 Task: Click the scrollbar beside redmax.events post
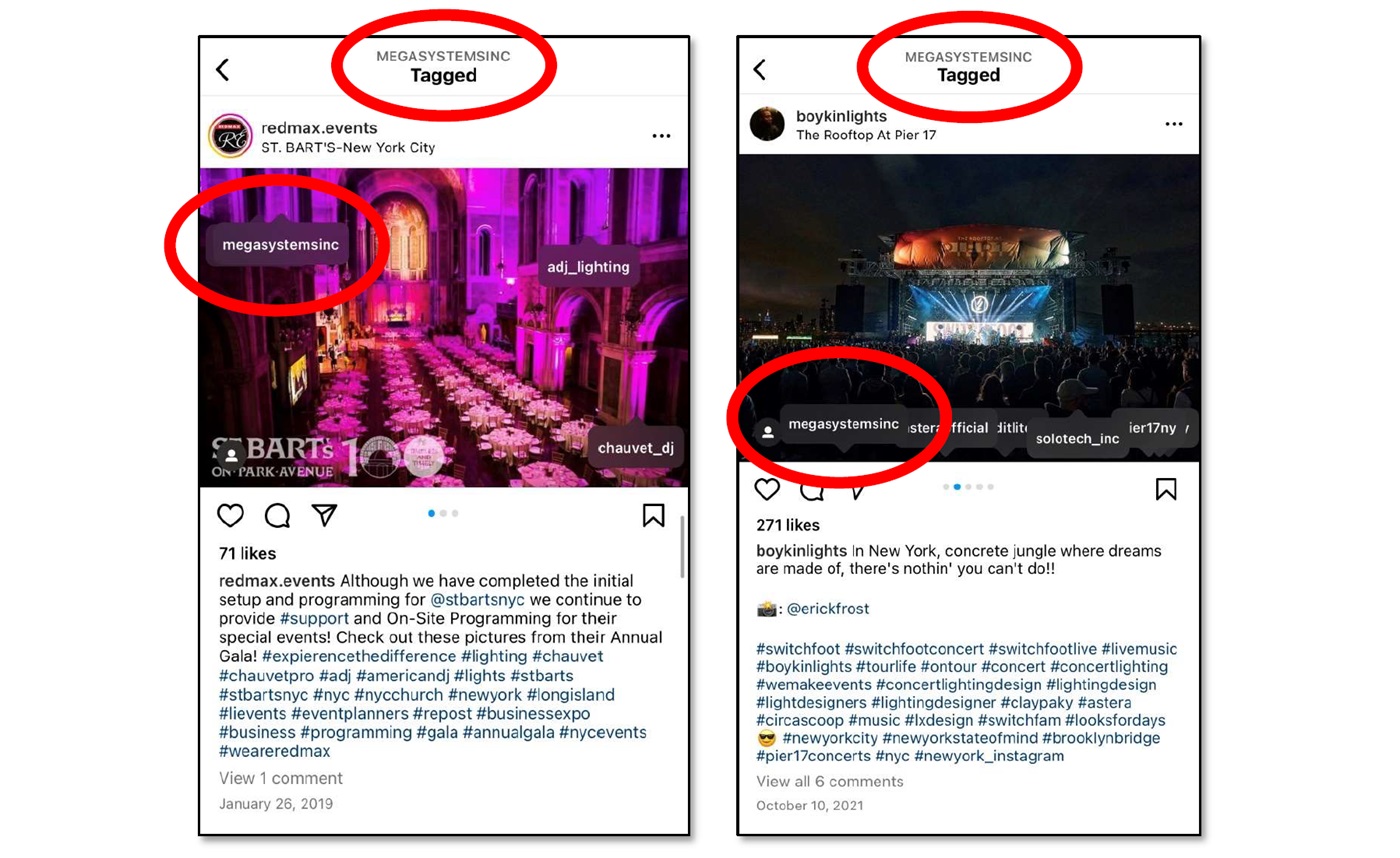tap(682, 547)
